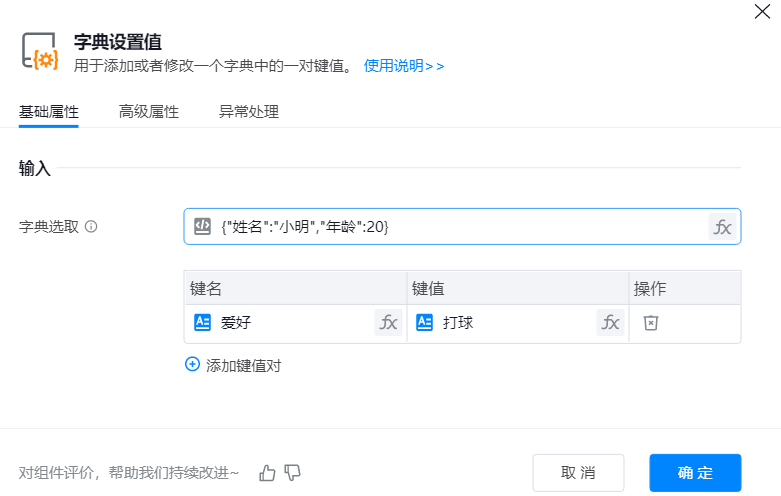Switch to the 高级属性 tab
The height and width of the screenshot is (496, 781).
coord(148,112)
